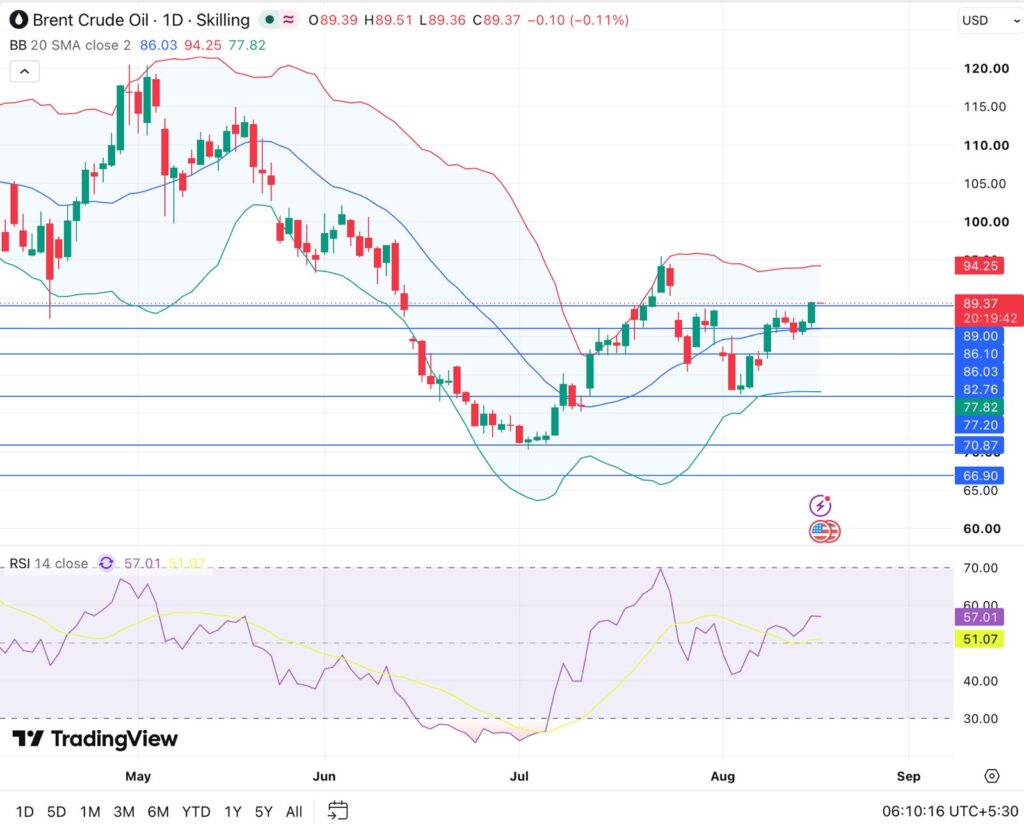Open the USD currency dropdown
1024x831 pixels.
989,20
